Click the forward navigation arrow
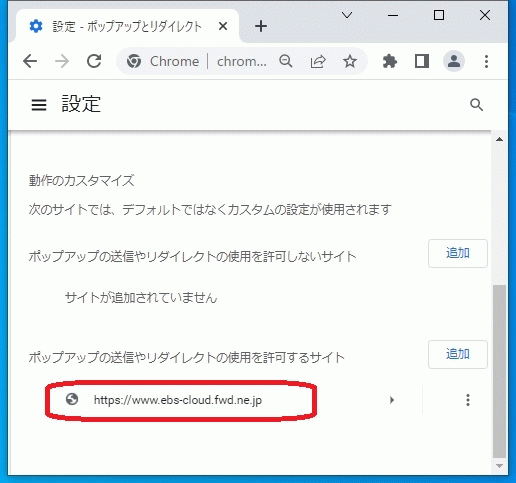The image size is (516, 483). coord(62,61)
